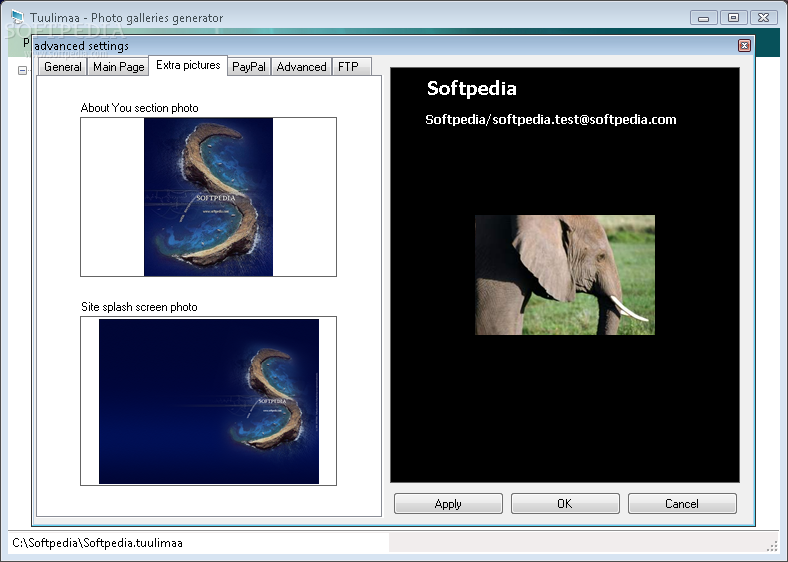This screenshot has width=788, height=562.
Task: Collapse the tree node in main window
Action: 22,70
